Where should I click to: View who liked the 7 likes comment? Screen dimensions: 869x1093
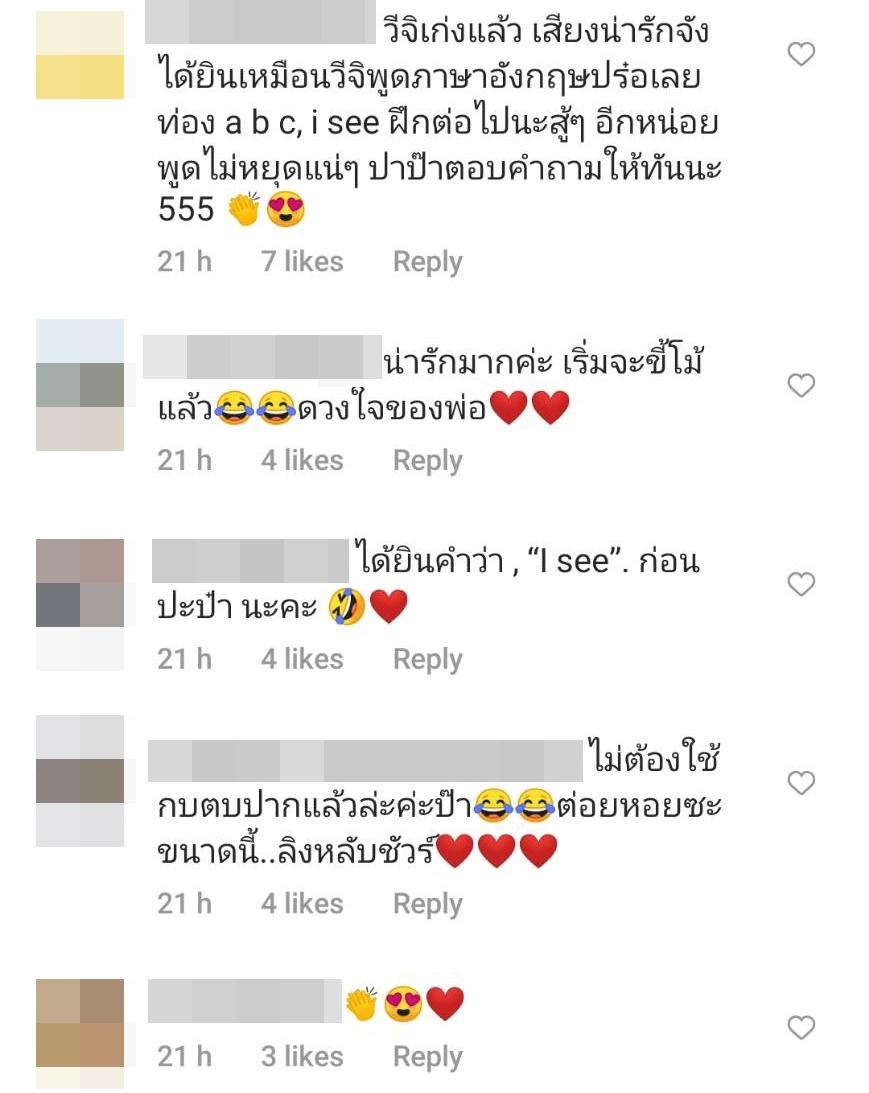(302, 262)
